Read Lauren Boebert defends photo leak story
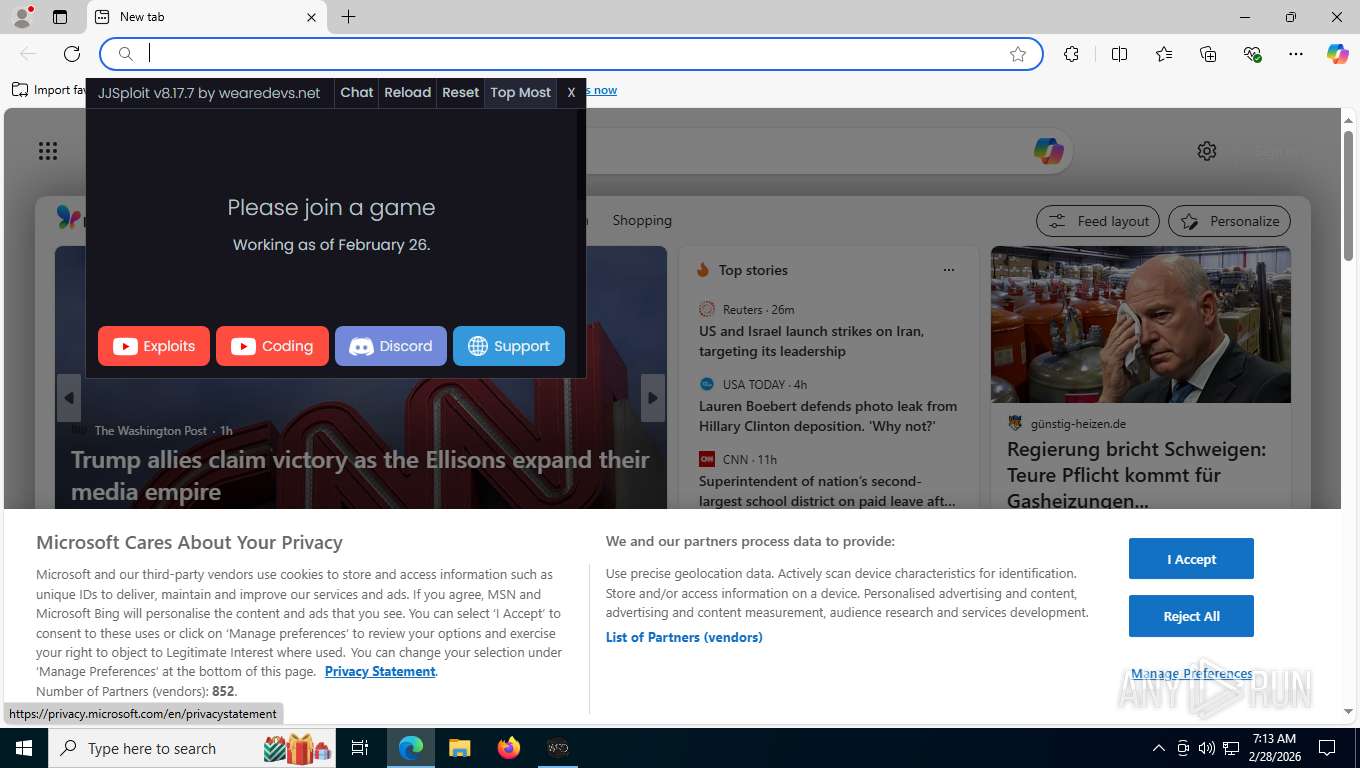Screen dimensions: 1360x768 (828, 416)
